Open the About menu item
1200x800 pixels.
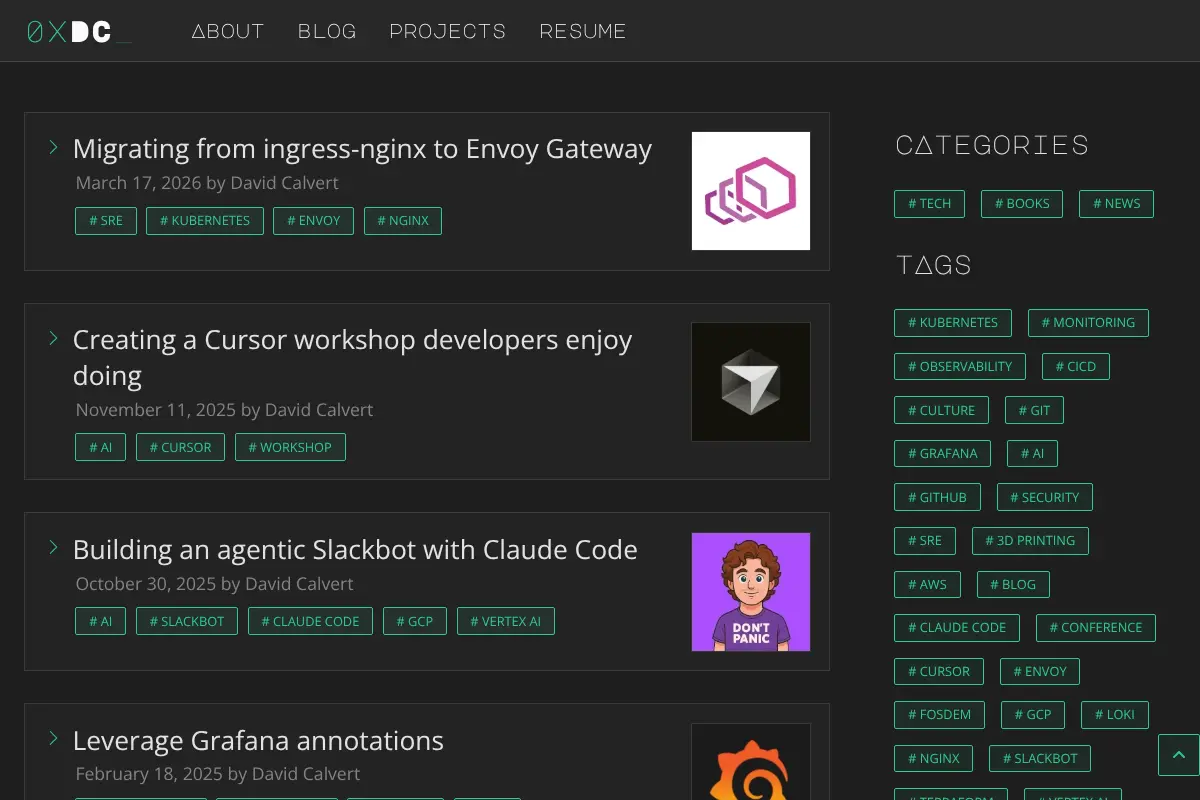click(x=228, y=31)
